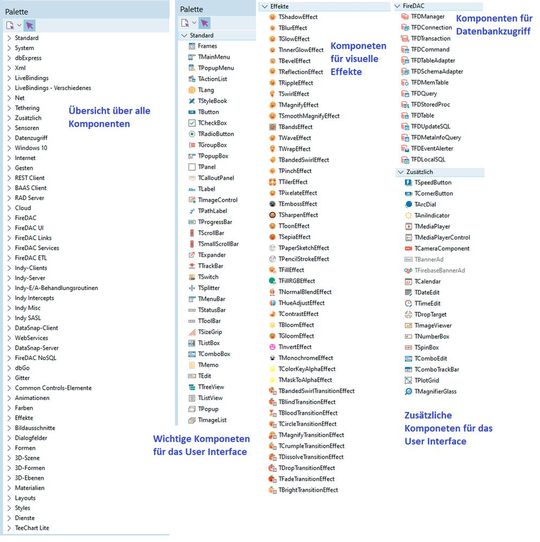
Task: Choose the TTreeView component icon
Action: coord(192,387)
